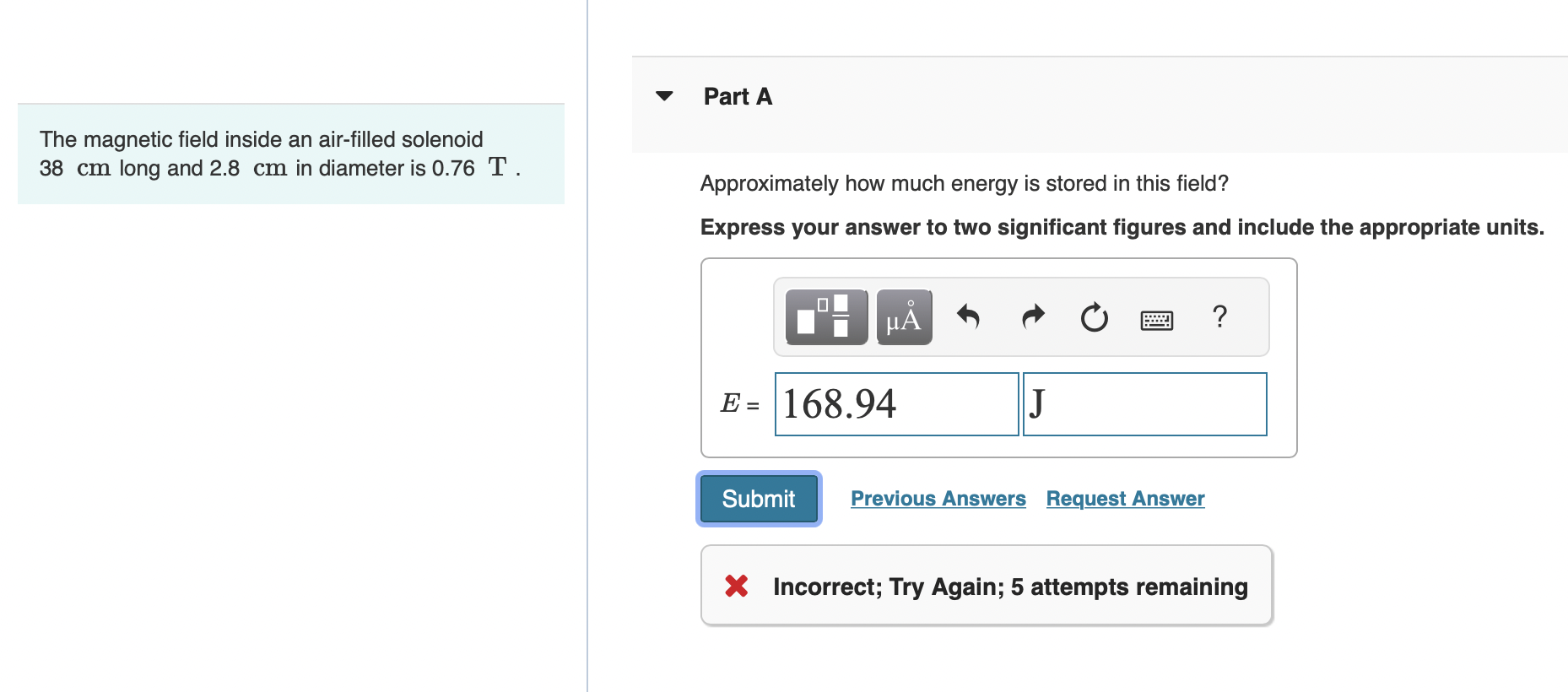This screenshot has width=1568, height=692.
Task: Collapse Part A using the triangle
Action: click(x=664, y=95)
